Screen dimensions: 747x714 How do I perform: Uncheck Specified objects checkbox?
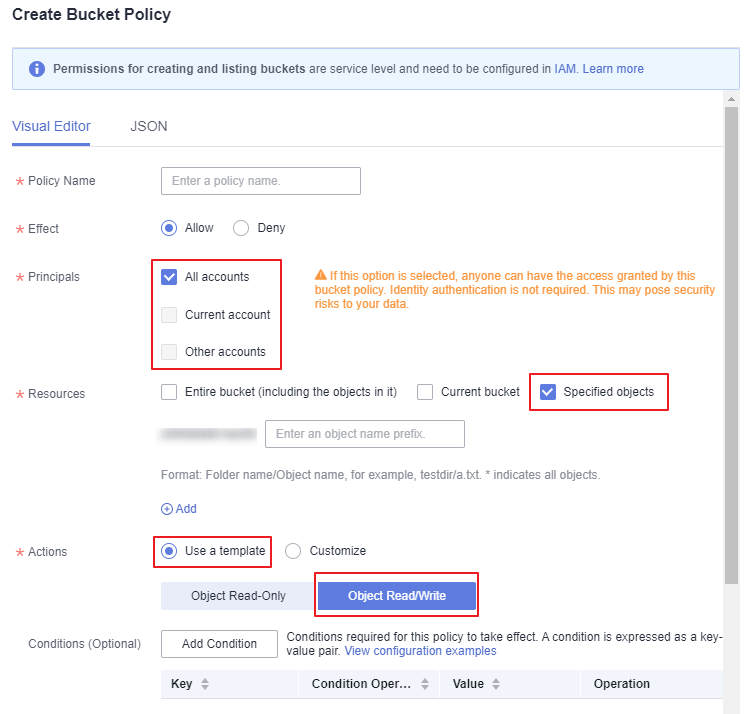[x=548, y=392]
